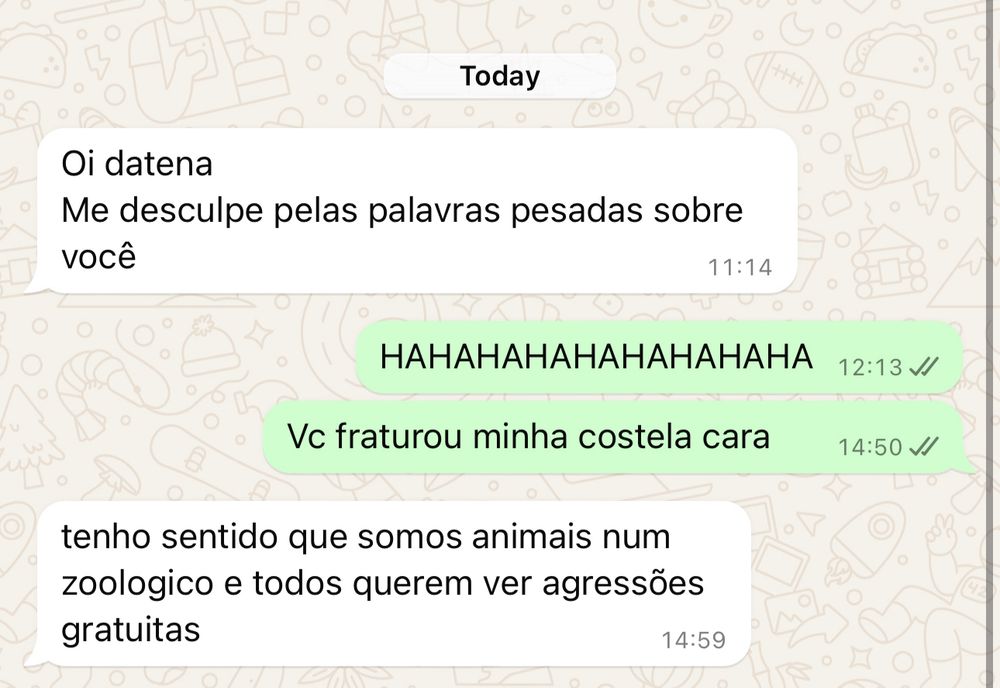Click the 14:59 timestamp on the last message
The height and width of the screenshot is (688, 1000).
[x=693, y=640]
